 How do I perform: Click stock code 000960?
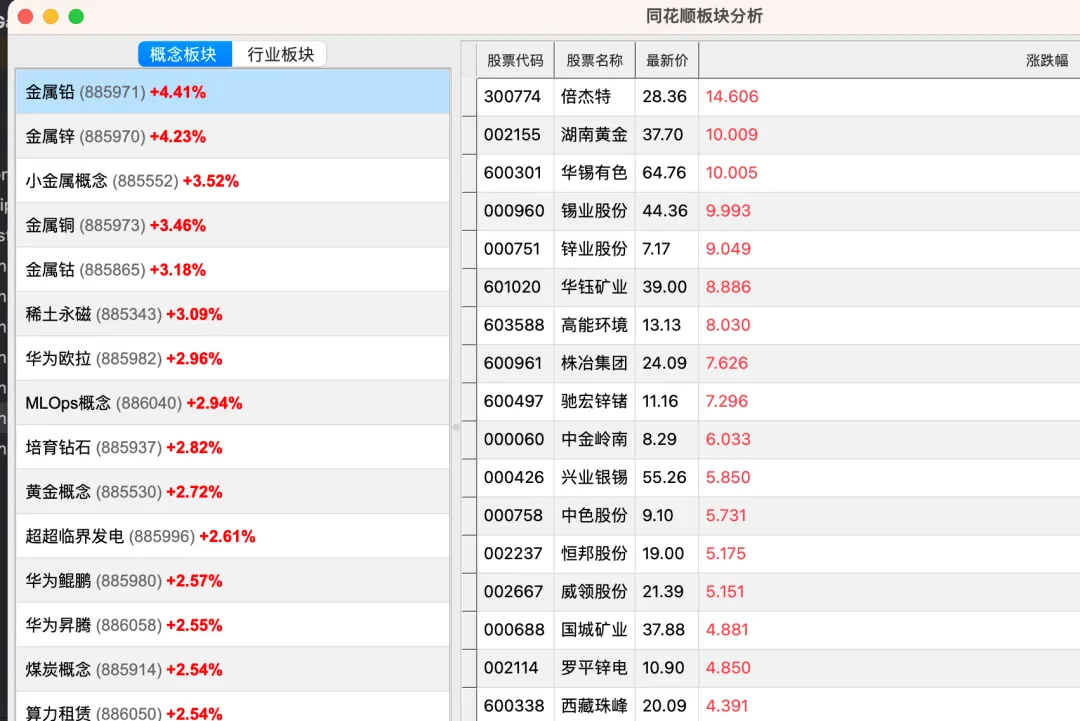pyautogui.click(x=514, y=211)
